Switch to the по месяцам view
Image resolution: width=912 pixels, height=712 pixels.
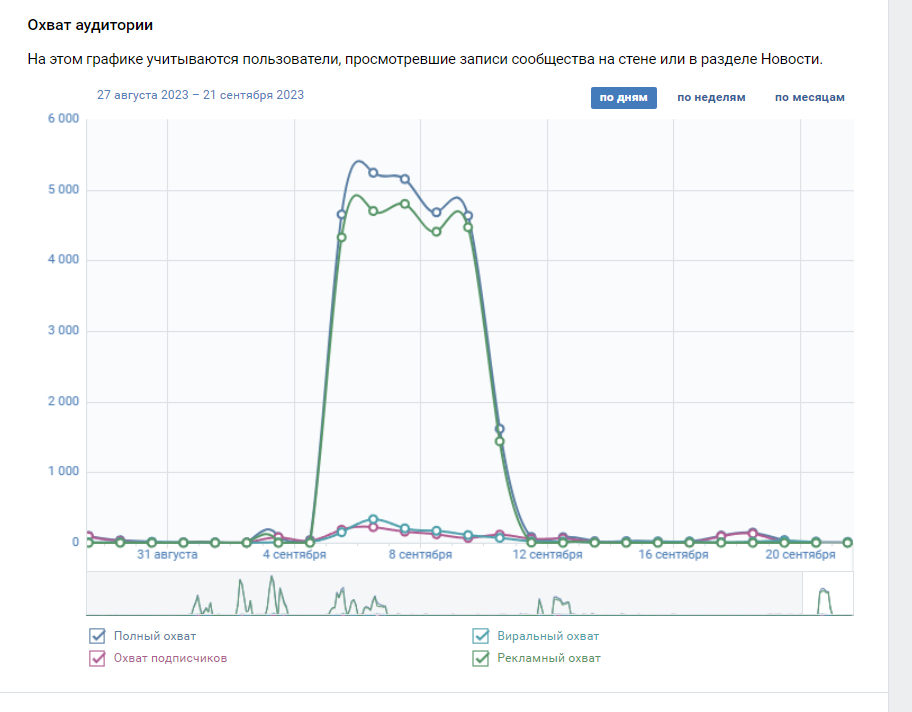(x=809, y=98)
